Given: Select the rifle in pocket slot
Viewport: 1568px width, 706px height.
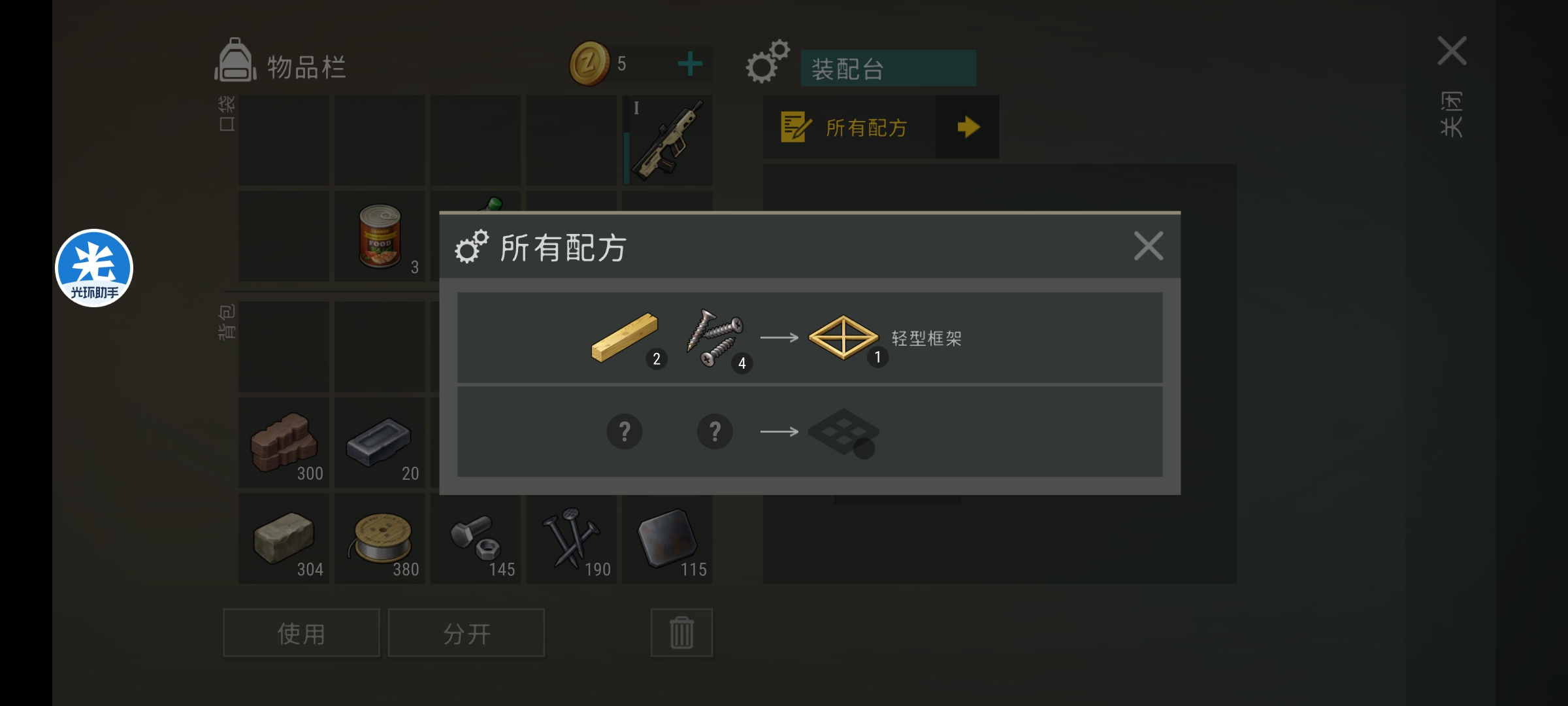Looking at the screenshot, I should (667, 140).
